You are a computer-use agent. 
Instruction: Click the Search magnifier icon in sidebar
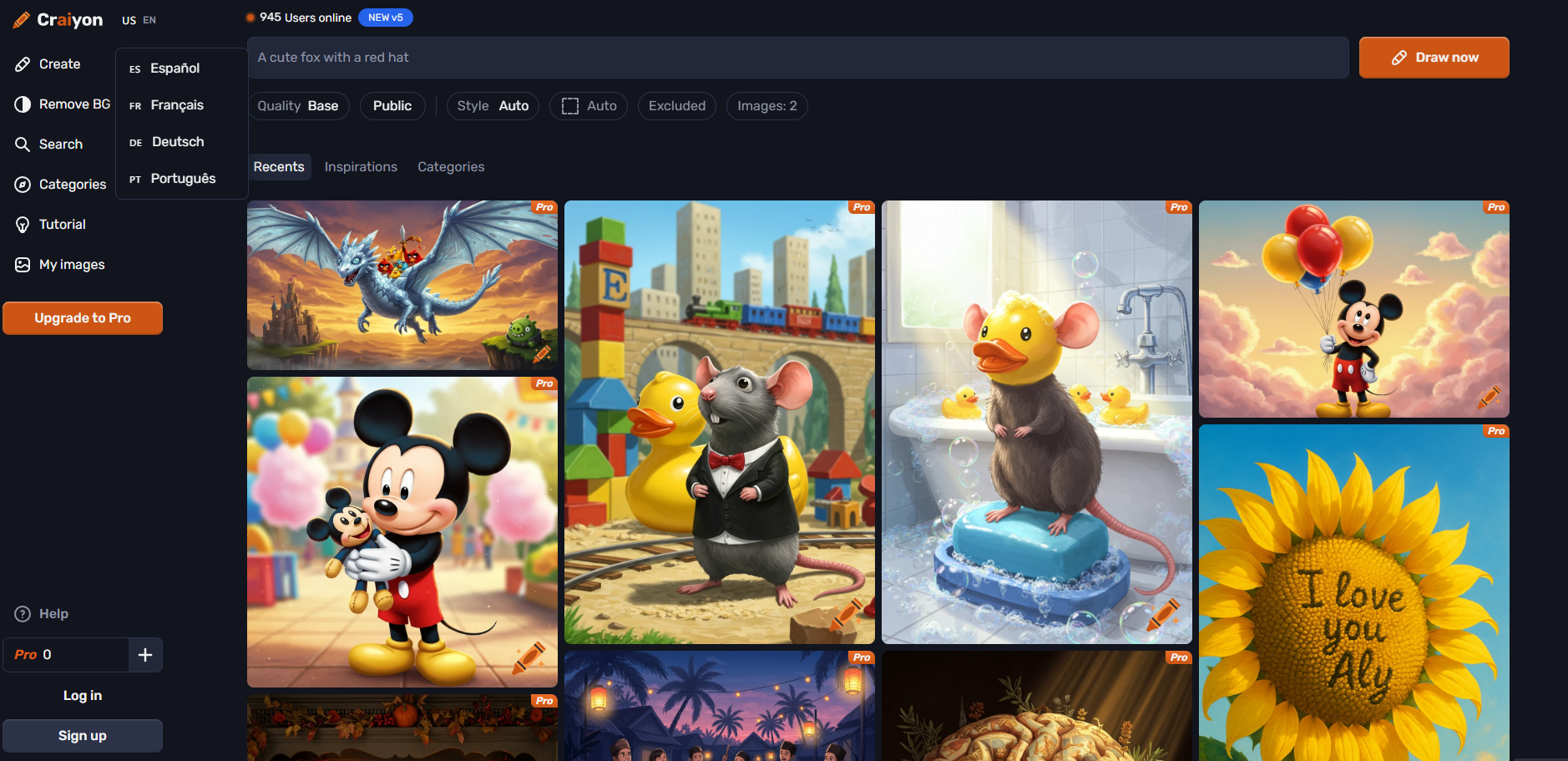[x=23, y=145]
